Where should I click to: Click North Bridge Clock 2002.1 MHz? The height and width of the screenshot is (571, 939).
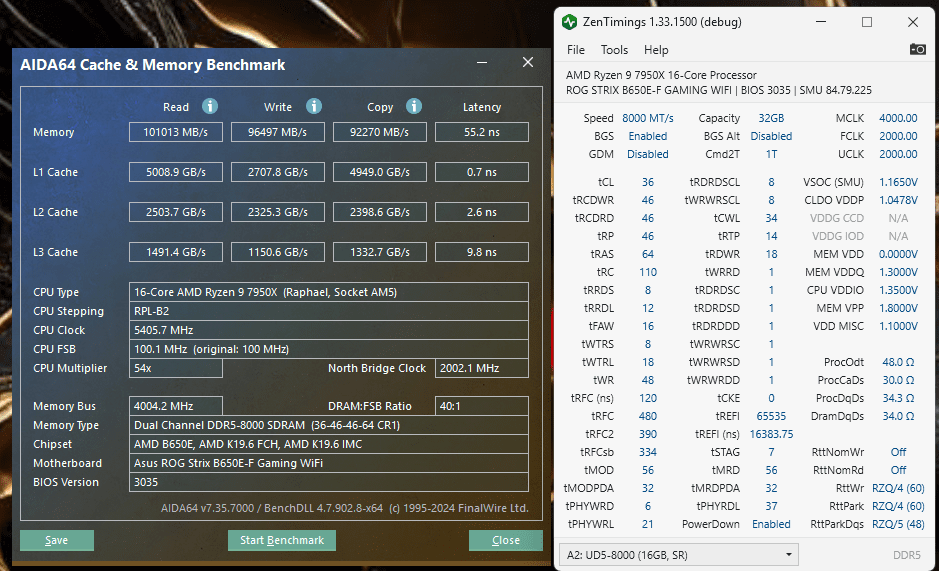pos(481,368)
